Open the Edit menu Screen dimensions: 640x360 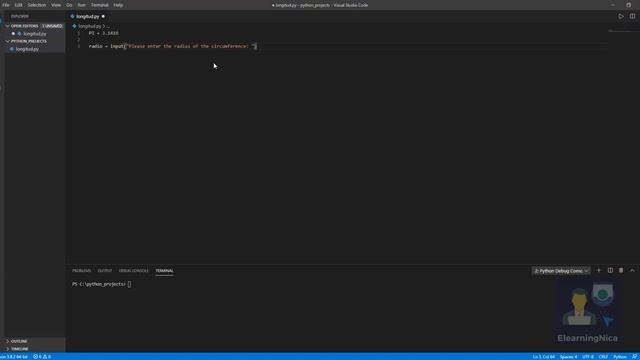(18, 5)
